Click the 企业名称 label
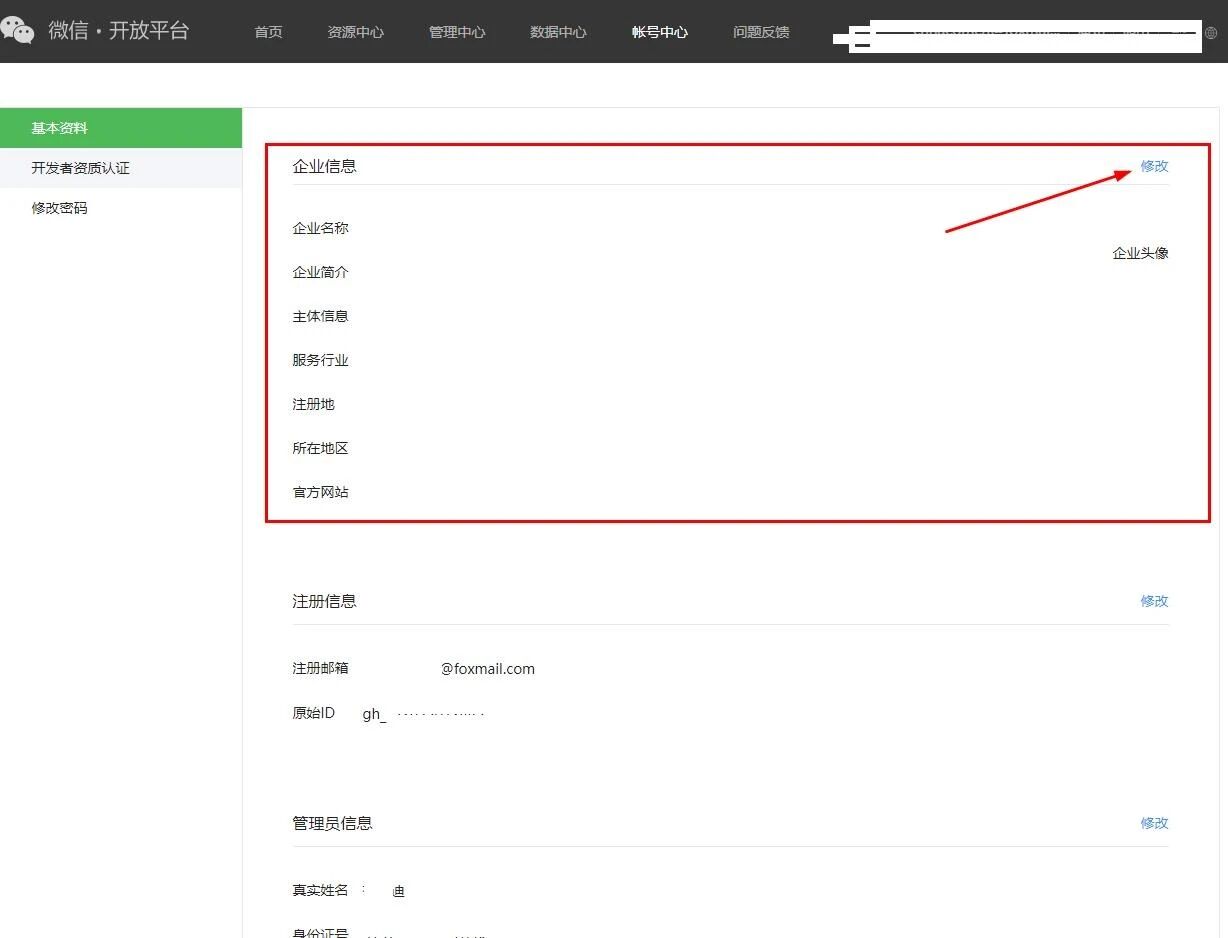Image resolution: width=1228 pixels, height=938 pixels. click(320, 228)
